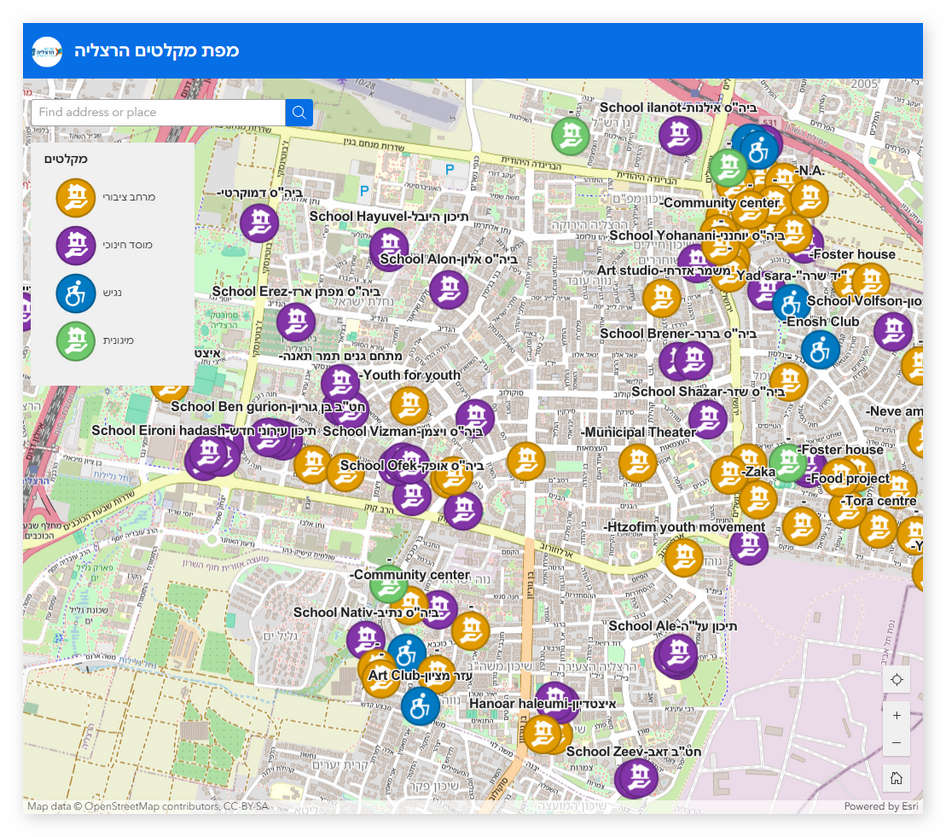
Task: Select the green Foster house marker near Zaka
Action: coord(787,463)
